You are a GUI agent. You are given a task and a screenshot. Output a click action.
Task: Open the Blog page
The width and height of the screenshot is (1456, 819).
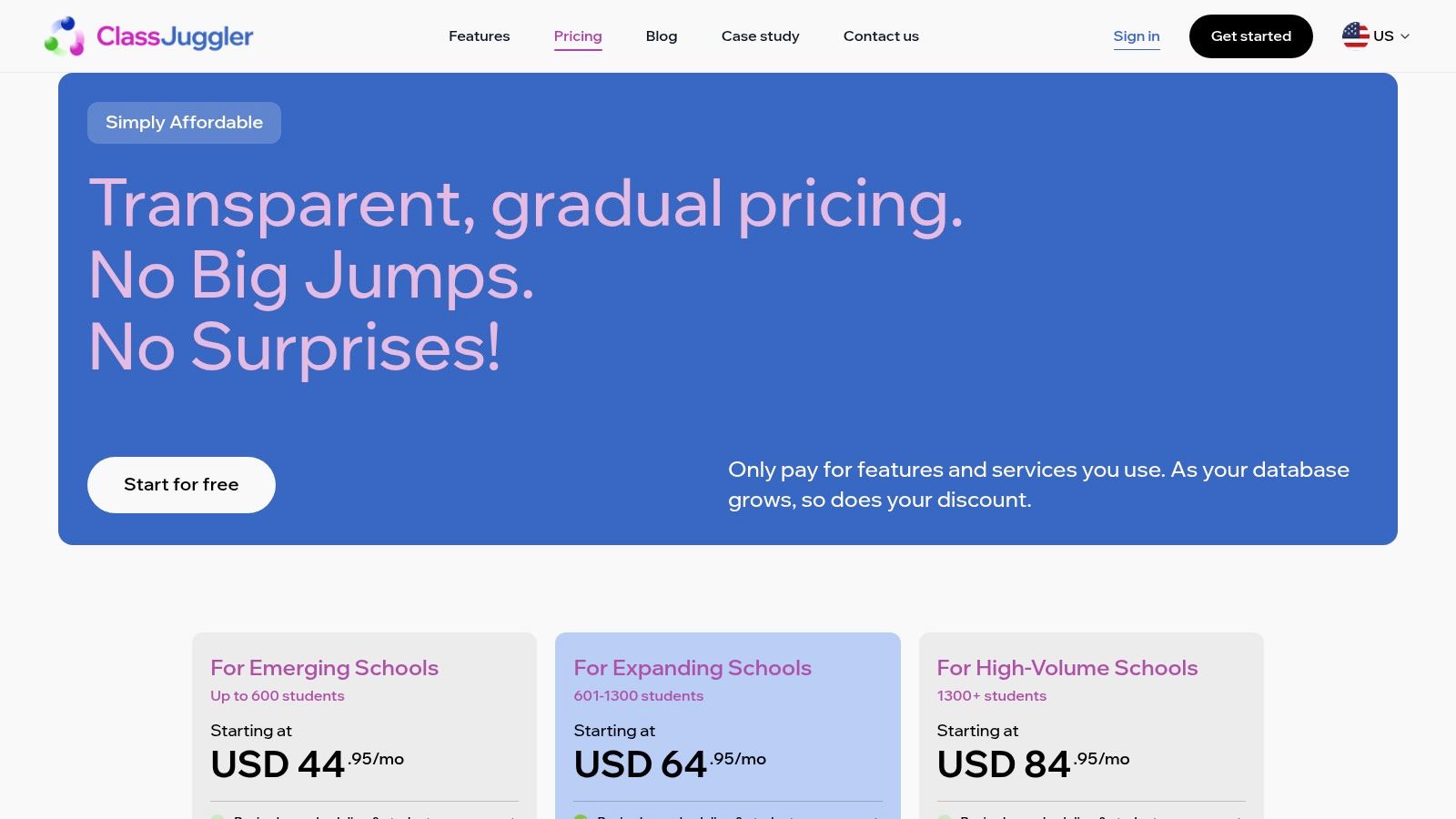point(662,36)
